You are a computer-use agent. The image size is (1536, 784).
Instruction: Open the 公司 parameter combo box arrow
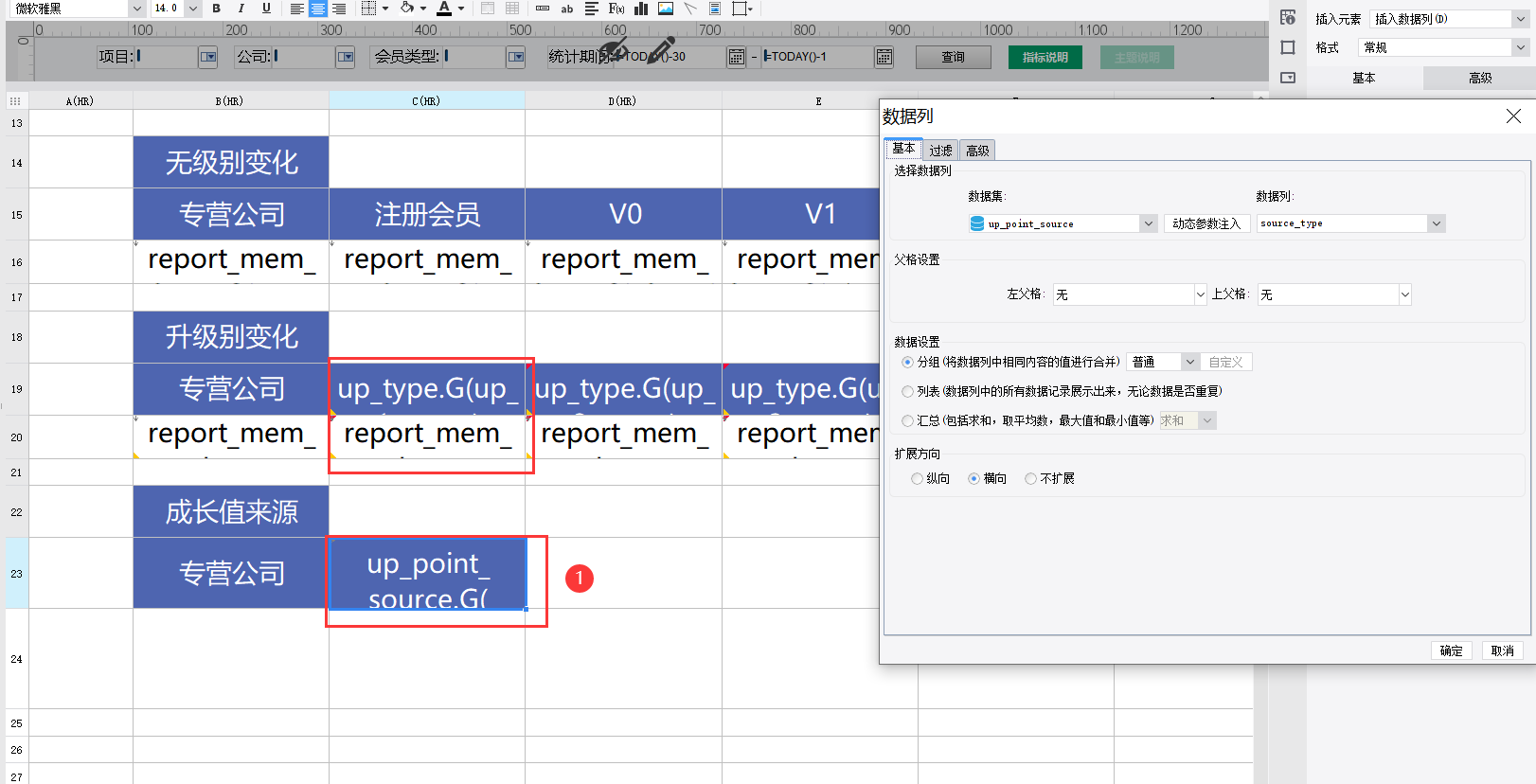click(346, 57)
